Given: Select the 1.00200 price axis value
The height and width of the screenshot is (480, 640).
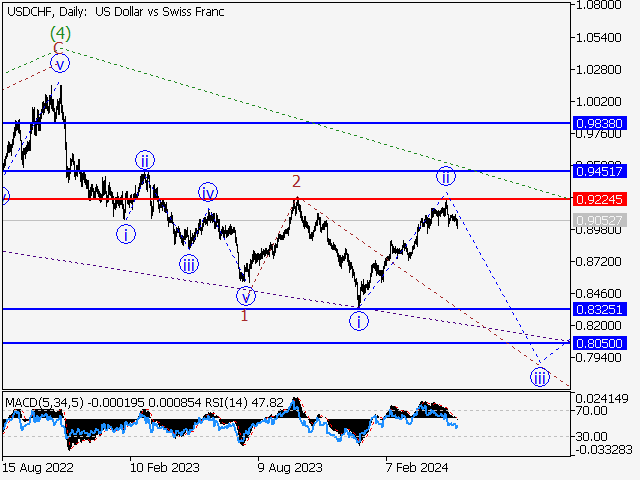Looking at the screenshot, I should click(598, 101).
